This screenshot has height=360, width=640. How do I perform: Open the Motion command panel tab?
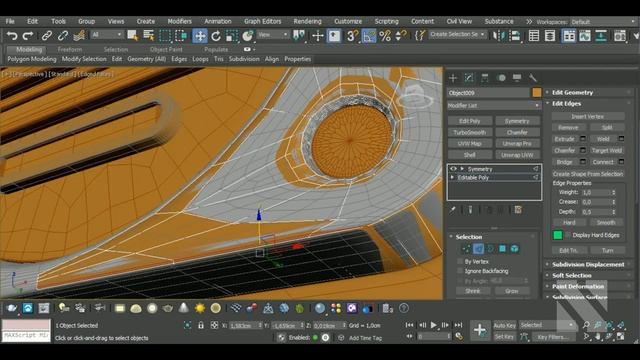(x=502, y=78)
